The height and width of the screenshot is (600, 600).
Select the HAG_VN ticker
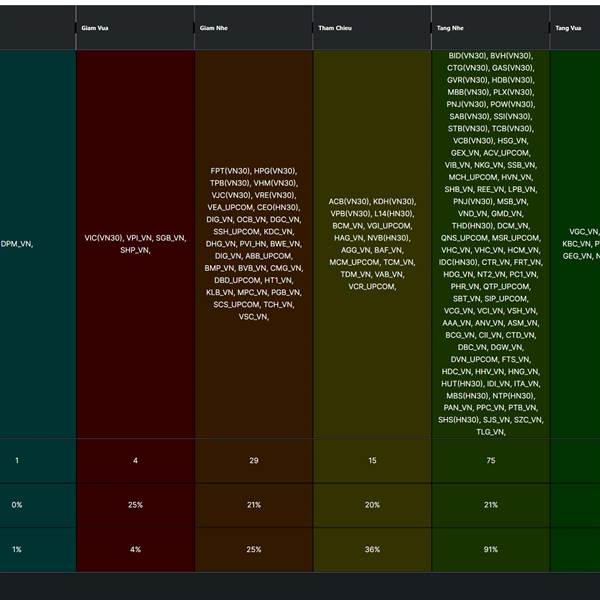[349, 238]
